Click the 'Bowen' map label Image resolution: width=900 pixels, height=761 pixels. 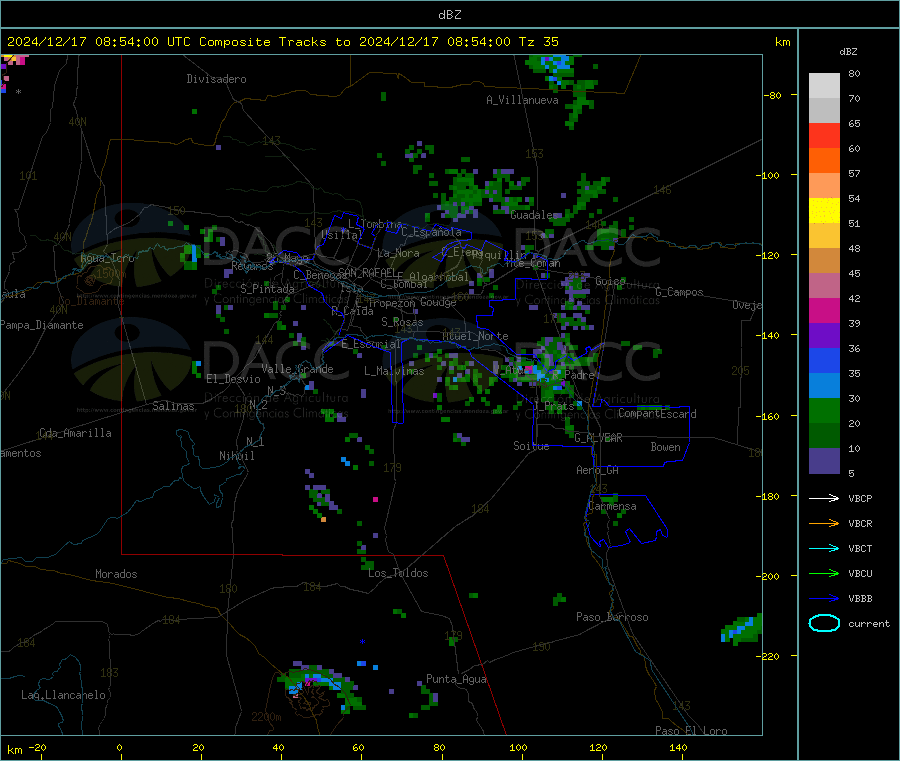tap(665, 447)
